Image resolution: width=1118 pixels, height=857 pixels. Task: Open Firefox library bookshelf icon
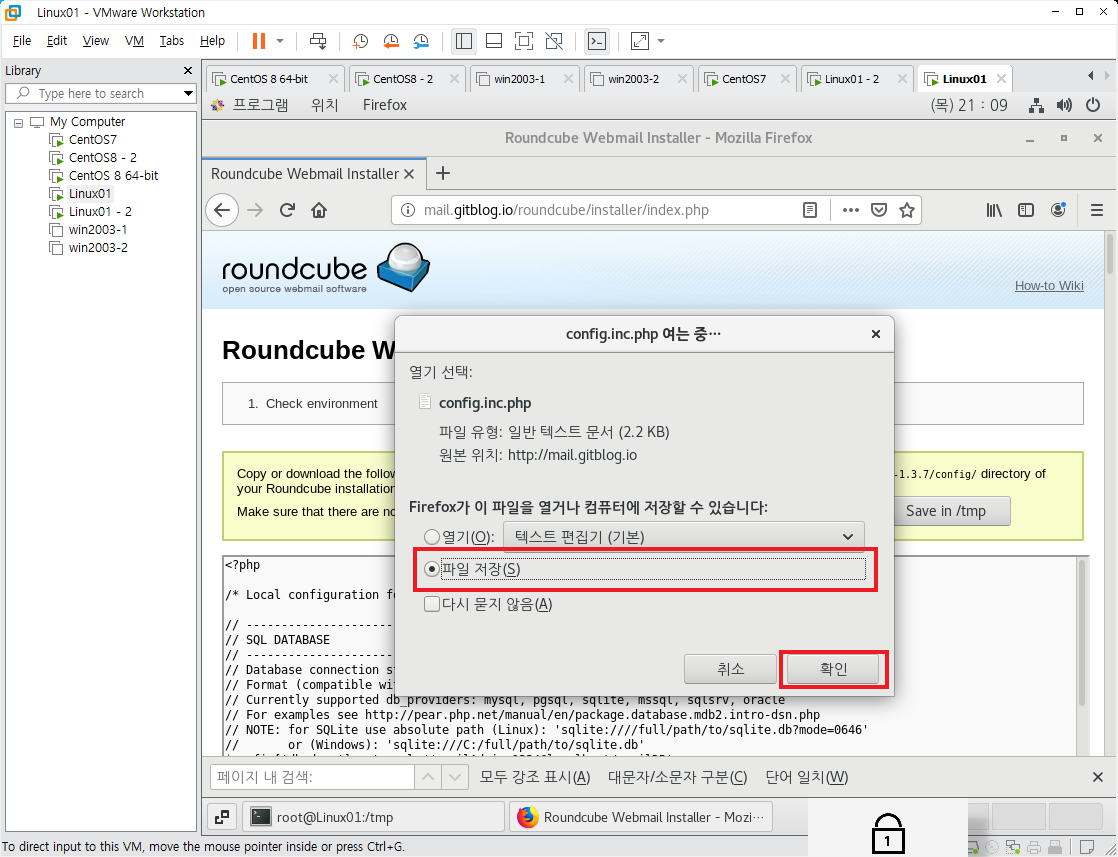[994, 210]
